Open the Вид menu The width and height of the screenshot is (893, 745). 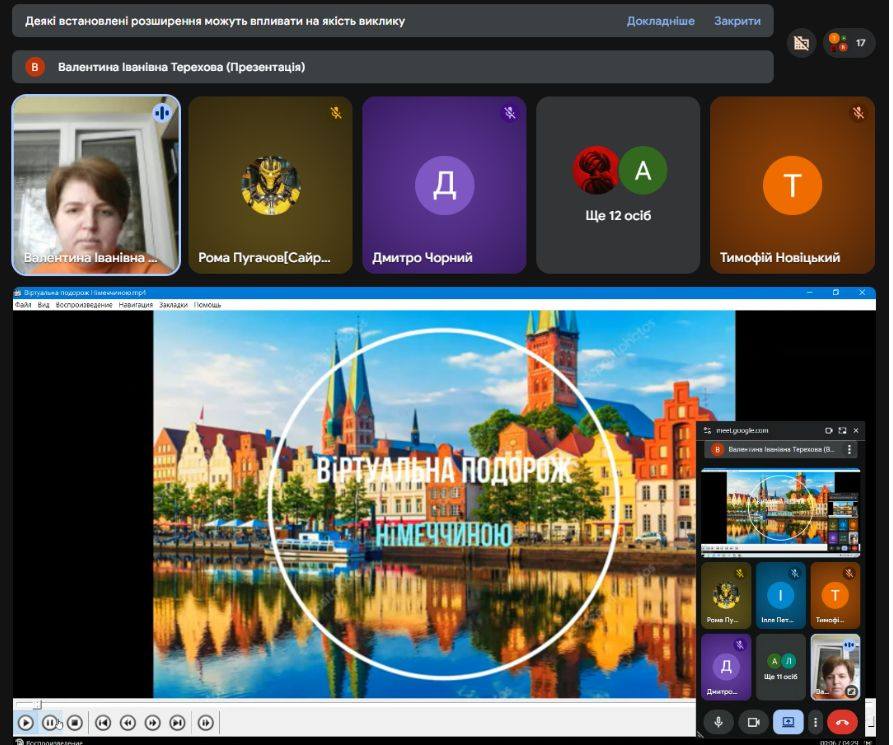pos(43,305)
